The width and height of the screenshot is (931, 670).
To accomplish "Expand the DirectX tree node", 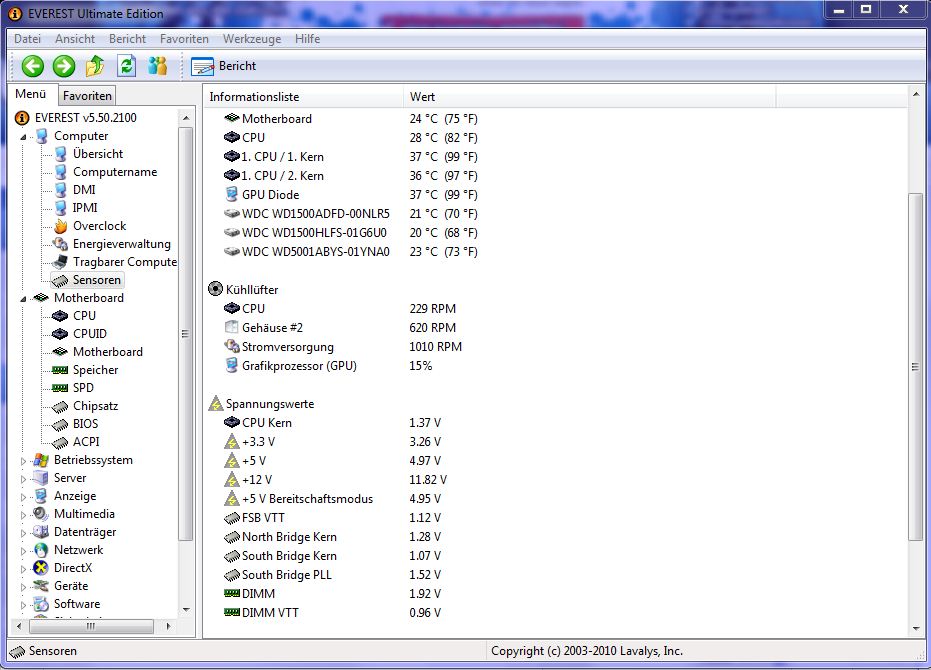I will (23, 569).
